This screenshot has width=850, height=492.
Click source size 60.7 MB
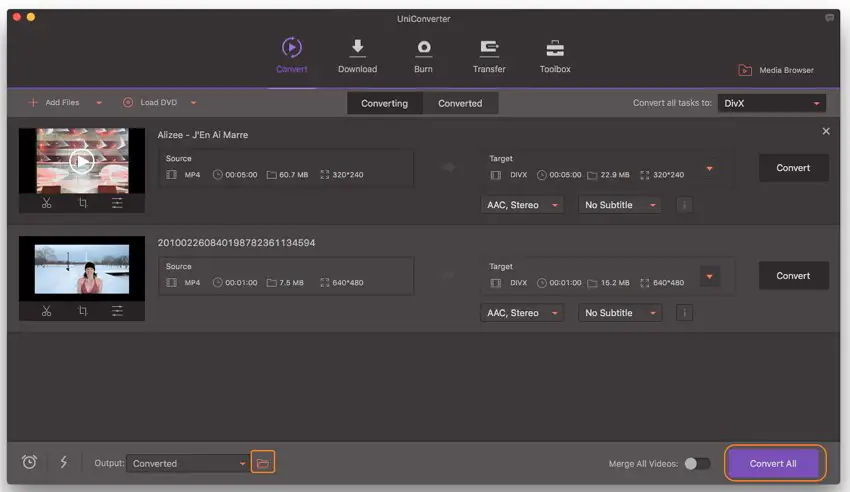pyautogui.click(x=293, y=174)
